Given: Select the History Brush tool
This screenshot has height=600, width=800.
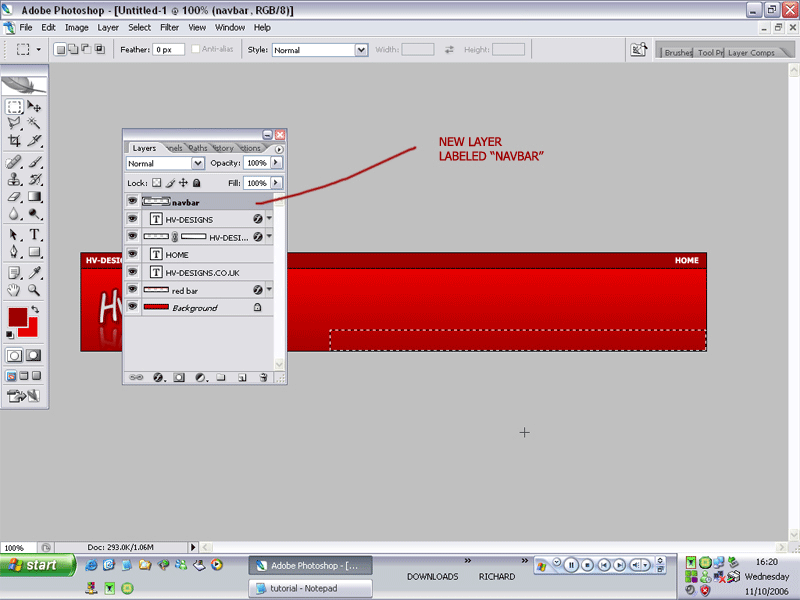Looking at the screenshot, I should [34, 179].
